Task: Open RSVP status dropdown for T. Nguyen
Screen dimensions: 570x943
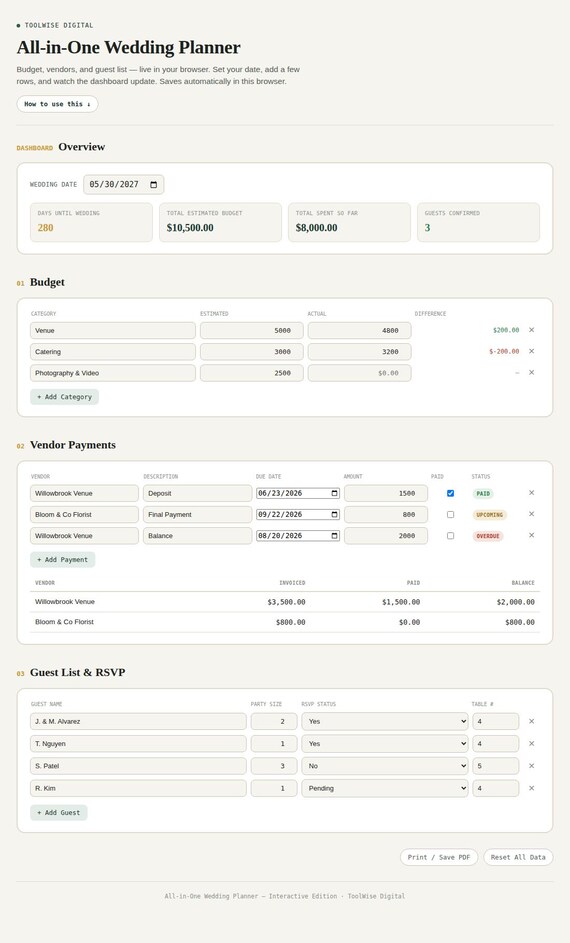Action: (x=385, y=743)
